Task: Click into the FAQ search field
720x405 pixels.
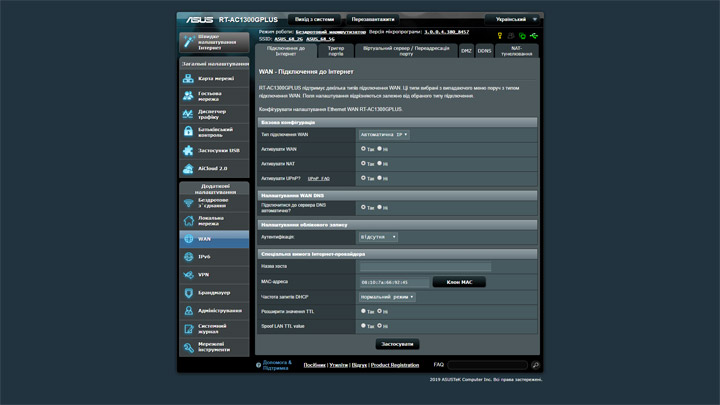Action: [487, 365]
